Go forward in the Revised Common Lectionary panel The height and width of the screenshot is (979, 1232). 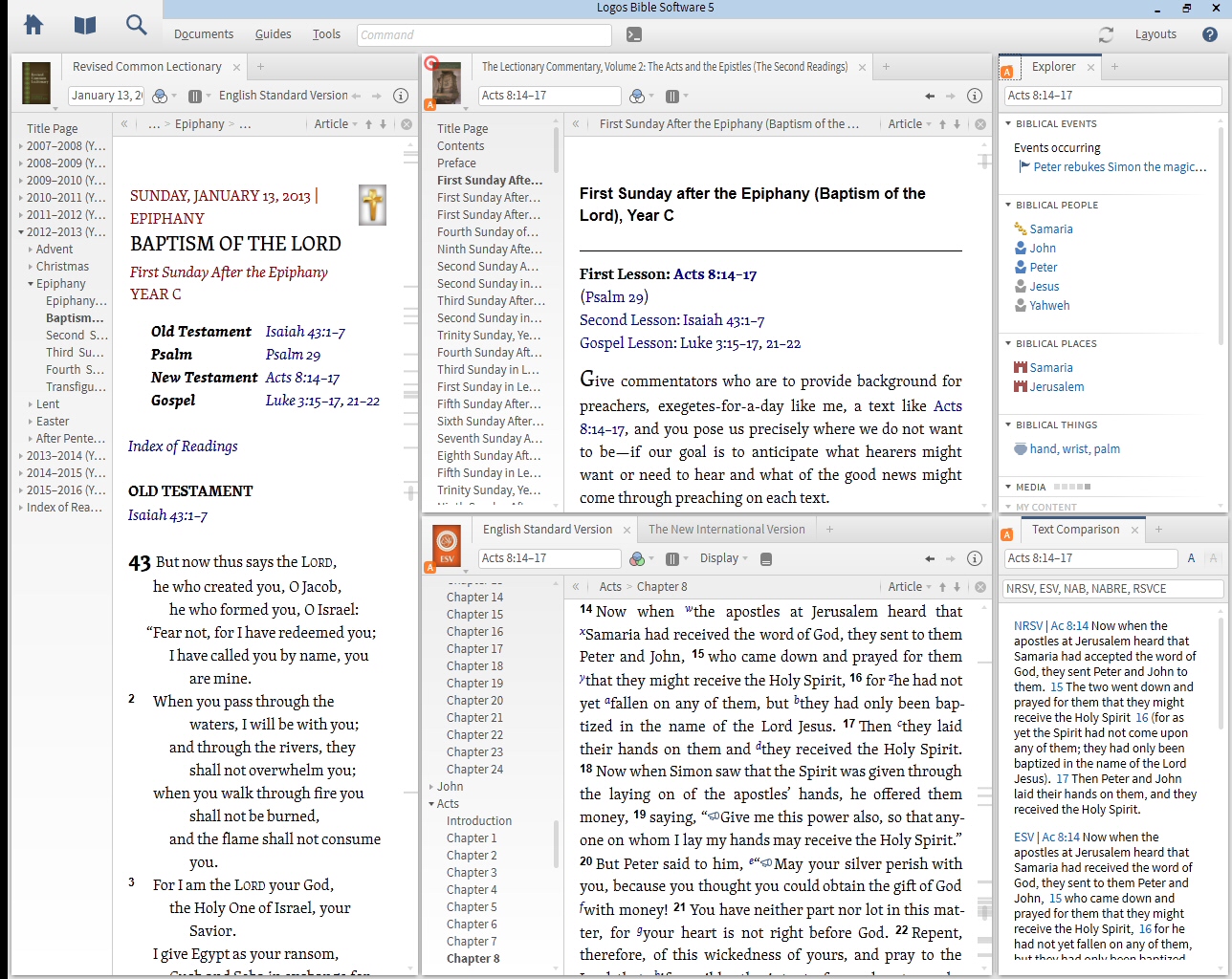point(377,96)
